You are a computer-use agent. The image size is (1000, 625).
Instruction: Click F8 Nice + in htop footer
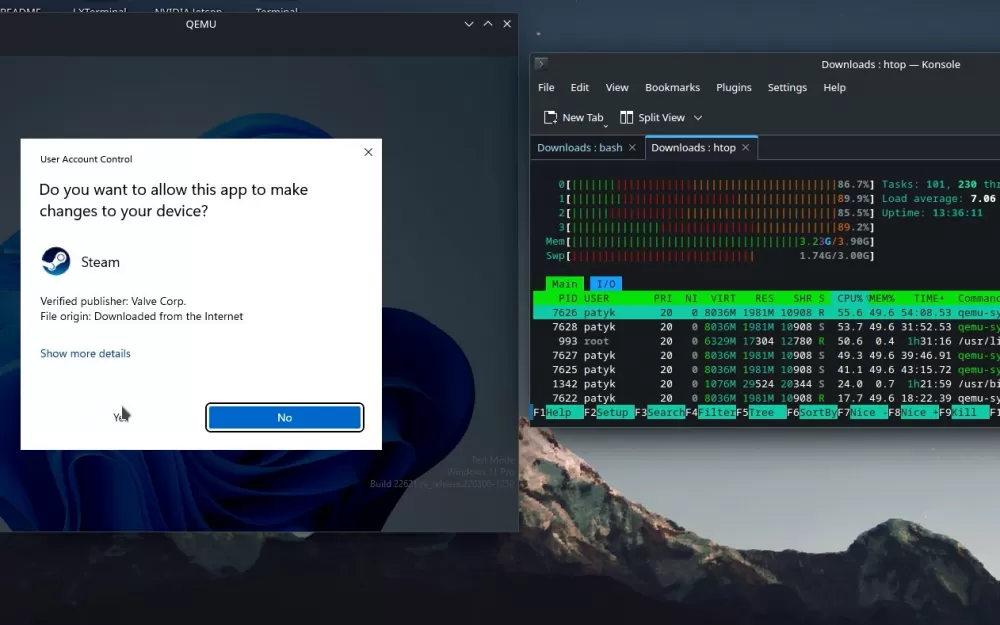(x=913, y=412)
